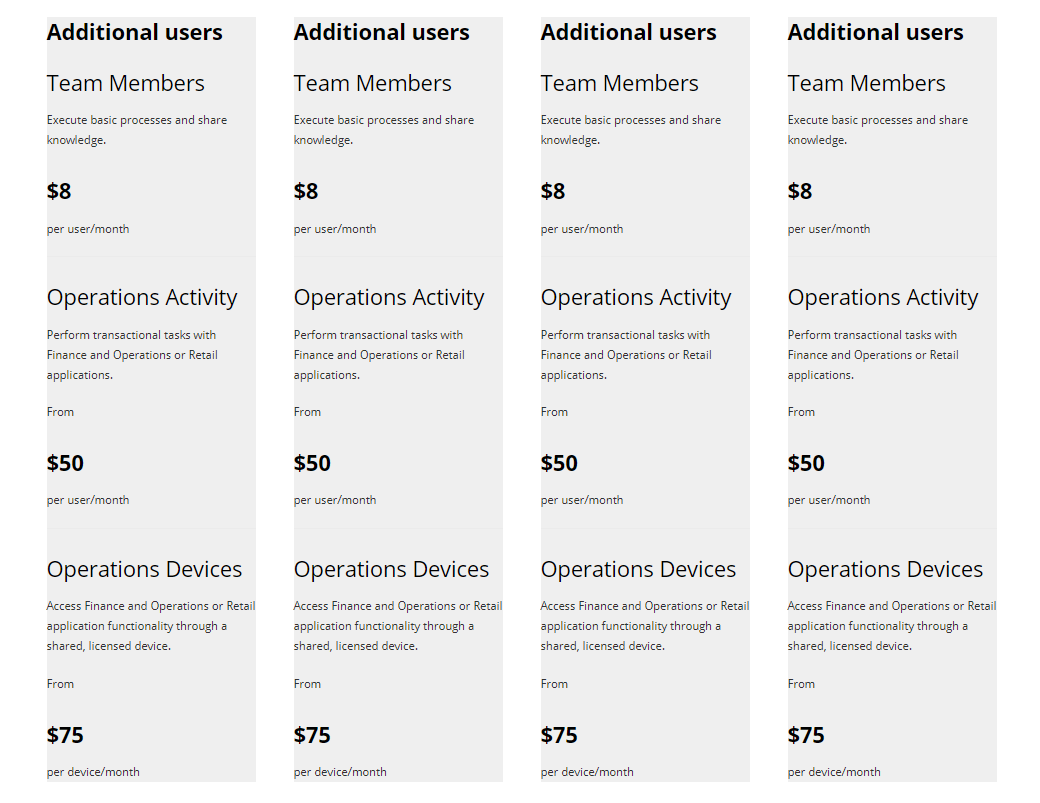
Task: Click "Operations Activity" in the fourth column
Action: coord(882,297)
